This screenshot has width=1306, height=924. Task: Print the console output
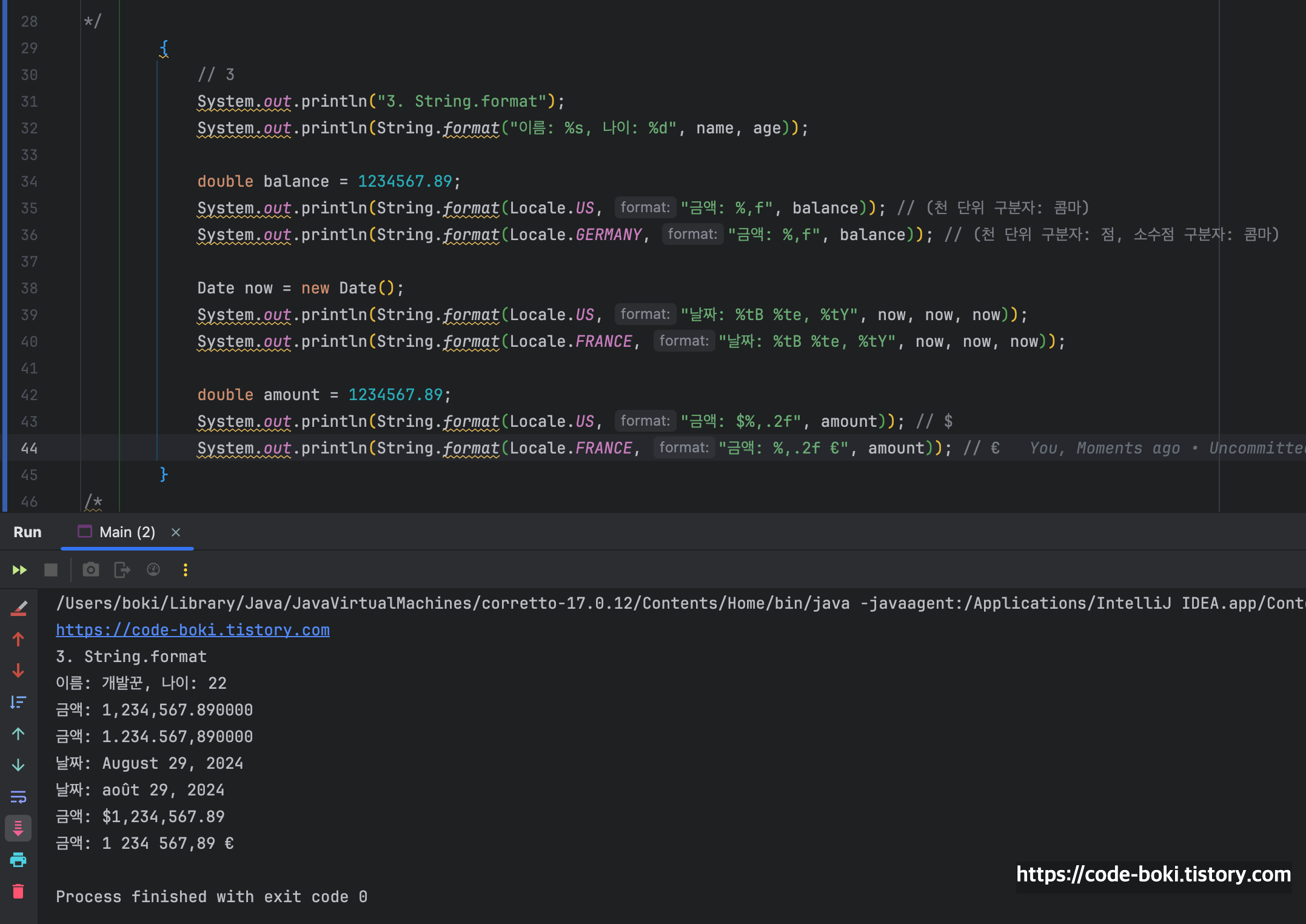[x=18, y=860]
